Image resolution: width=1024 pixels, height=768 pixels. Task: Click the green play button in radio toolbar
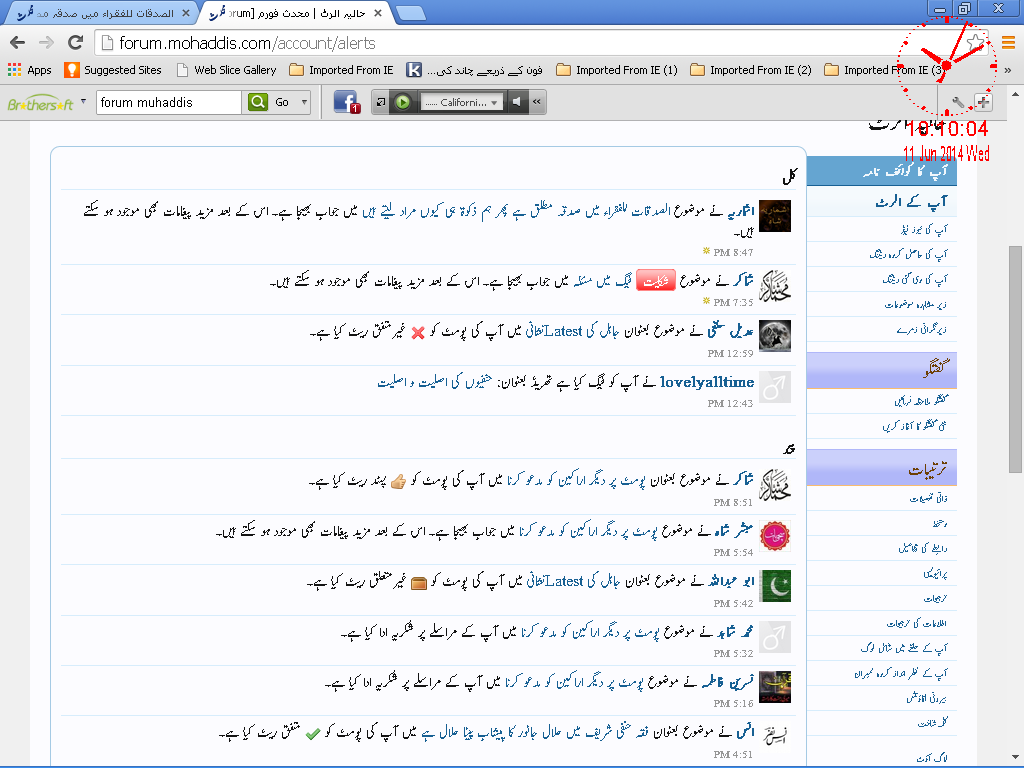pos(403,102)
